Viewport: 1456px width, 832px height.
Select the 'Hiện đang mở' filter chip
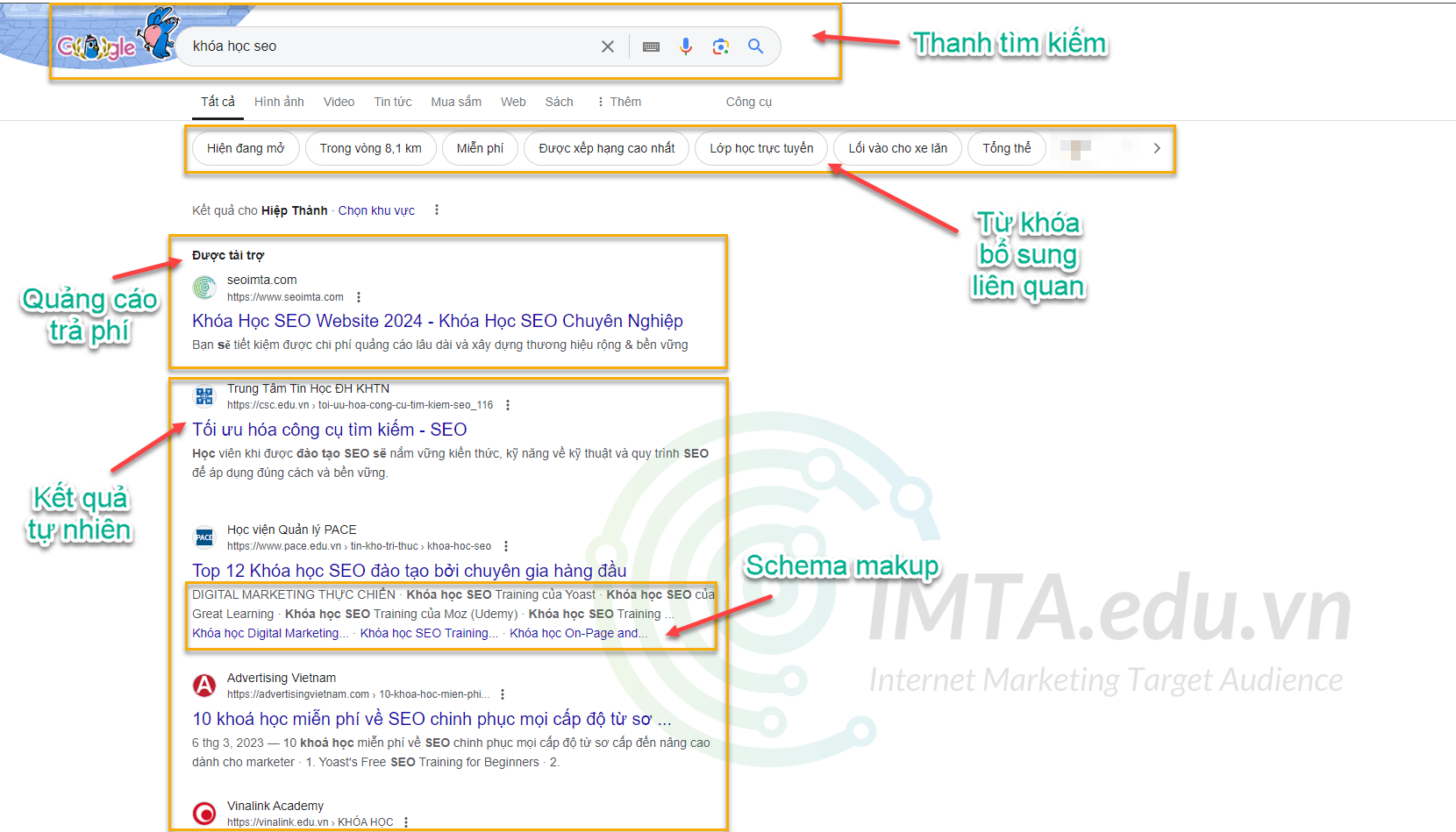pos(246,148)
